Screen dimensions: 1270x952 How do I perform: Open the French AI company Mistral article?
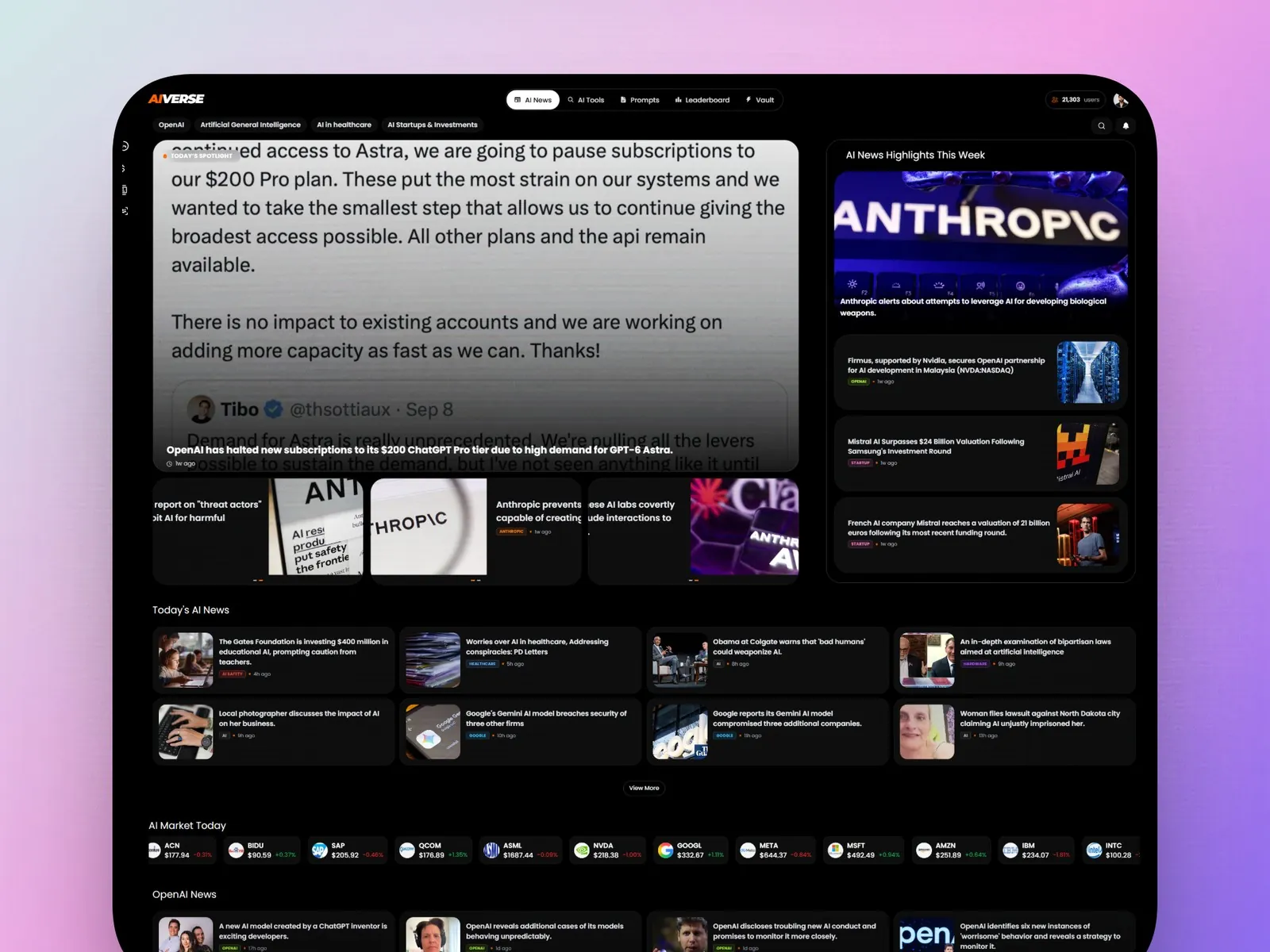point(980,535)
